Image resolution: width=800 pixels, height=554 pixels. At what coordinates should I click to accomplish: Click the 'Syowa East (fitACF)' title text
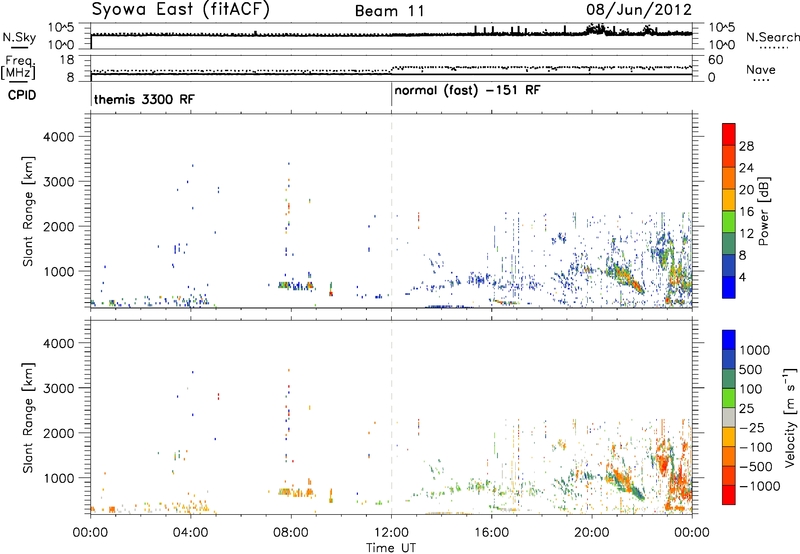(x=180, y=10)
